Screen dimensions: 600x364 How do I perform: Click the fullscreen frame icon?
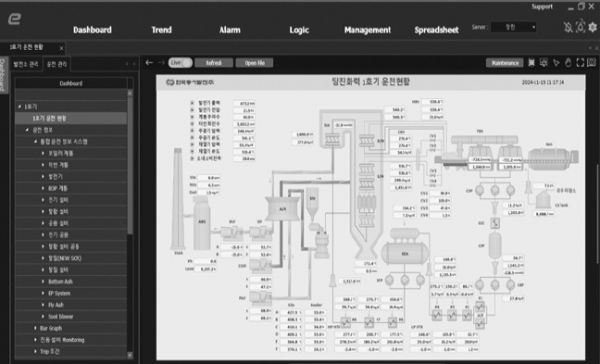click(580, 63)
